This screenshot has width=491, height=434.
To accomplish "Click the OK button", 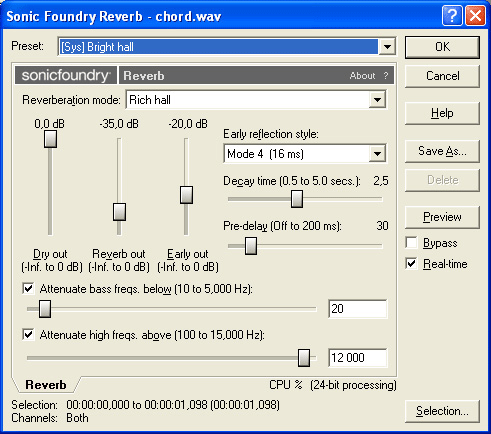I will point(442,47).
